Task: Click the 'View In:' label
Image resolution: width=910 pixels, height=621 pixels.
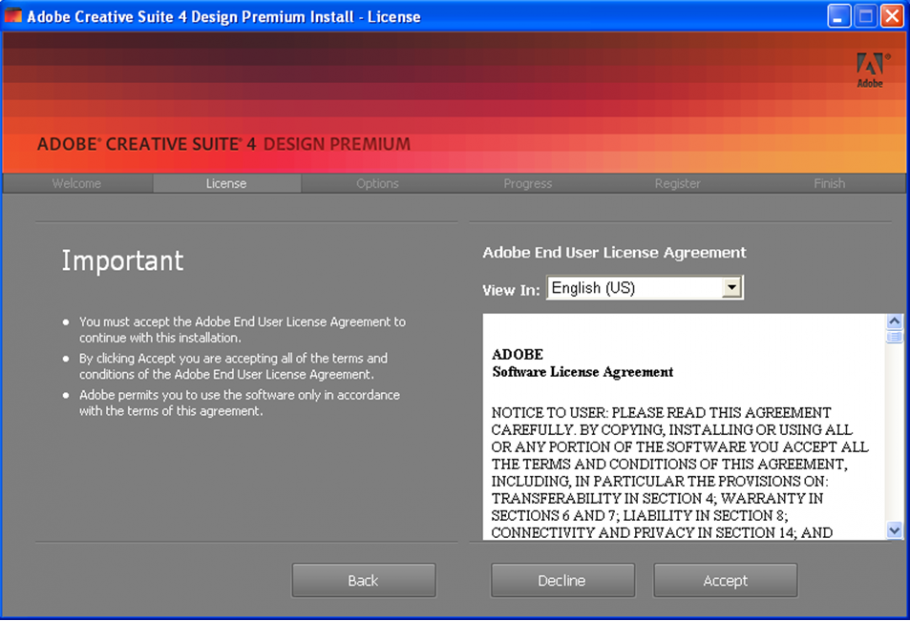Action: pyautogui.click(x=511, y=290)
